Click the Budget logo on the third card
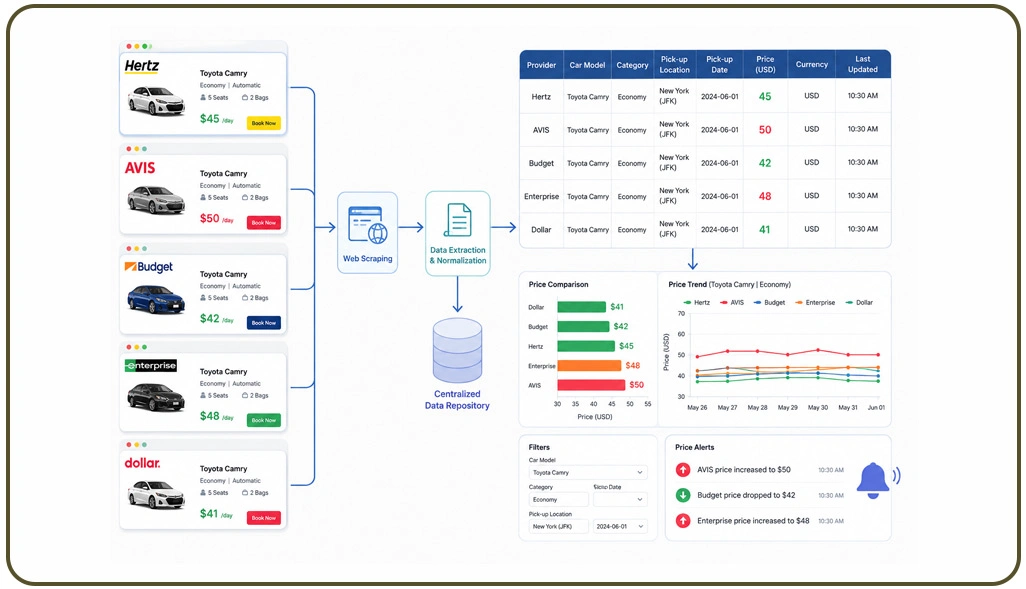This screenshot has height=589, width=1026. [149, 267]
